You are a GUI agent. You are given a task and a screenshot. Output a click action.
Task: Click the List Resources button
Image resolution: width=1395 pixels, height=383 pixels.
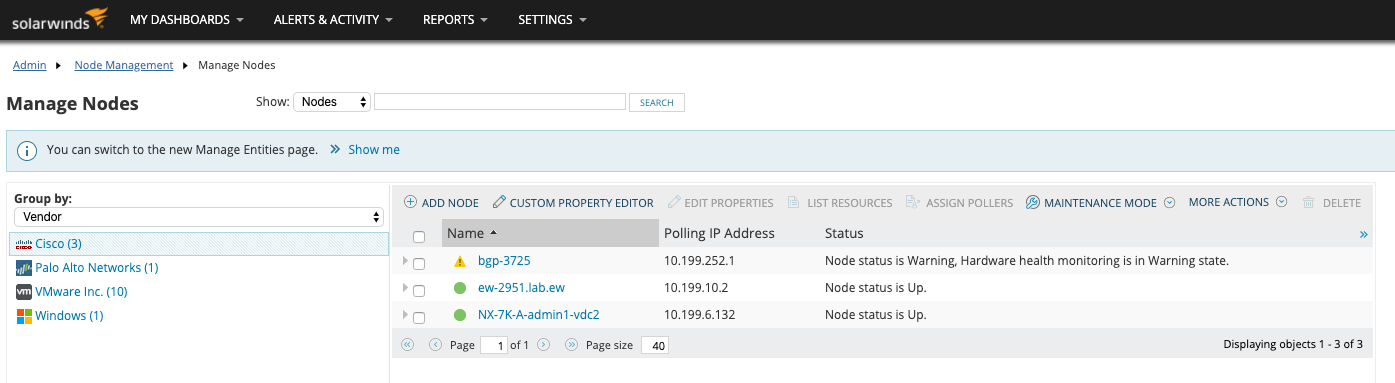(839, 203)
